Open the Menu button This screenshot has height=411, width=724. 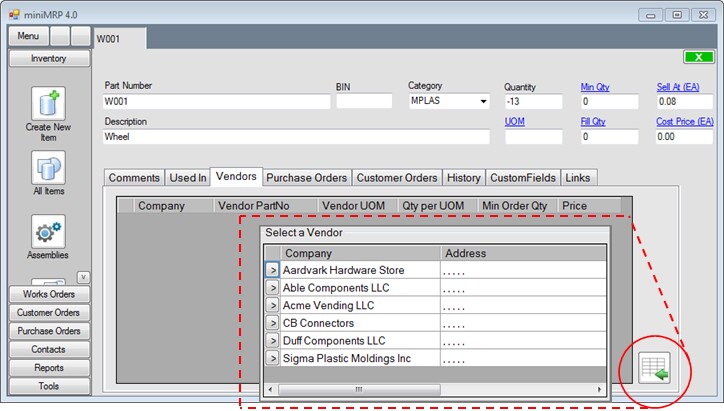28,36
